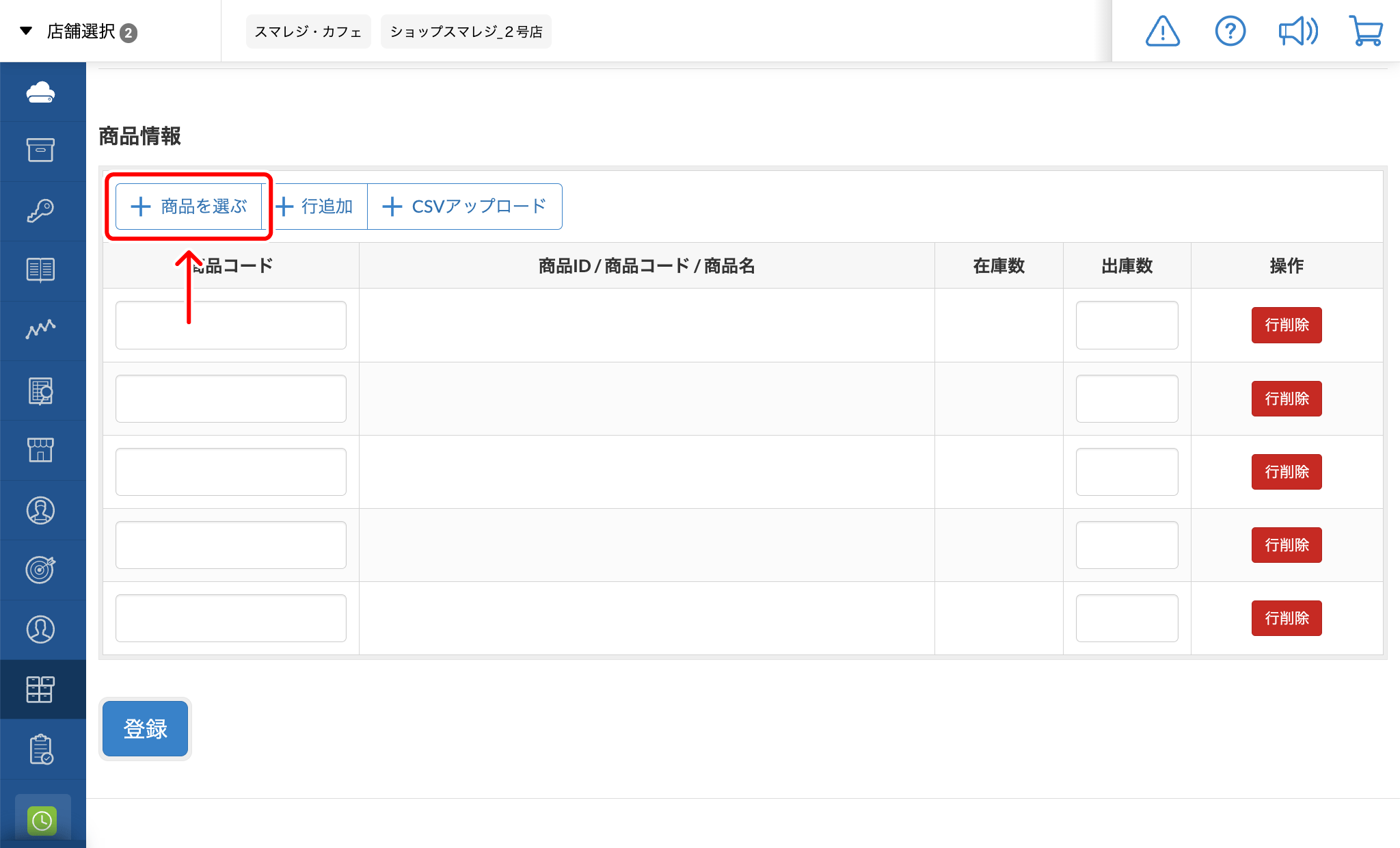Open the staff person sidebar icon

pyautogui.click(x=41, y=510)
